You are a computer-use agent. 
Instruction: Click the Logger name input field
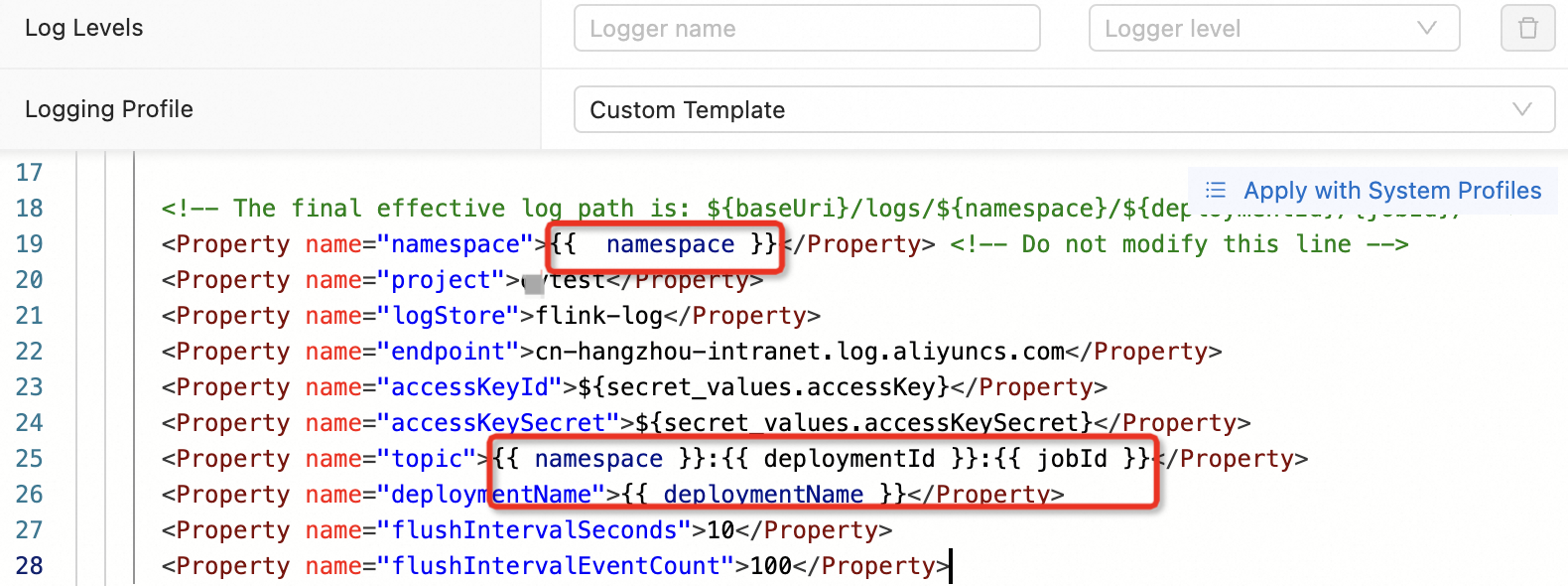coord(807,28)
